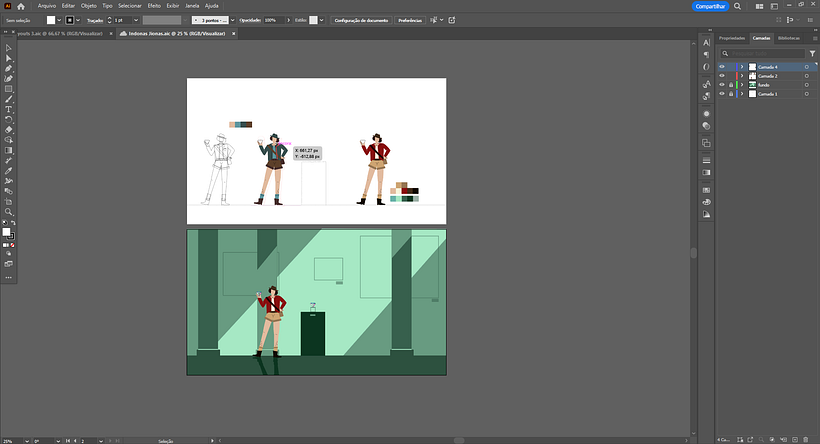
Task: Open the stroke weight dropdown
Action: point(134,20)
